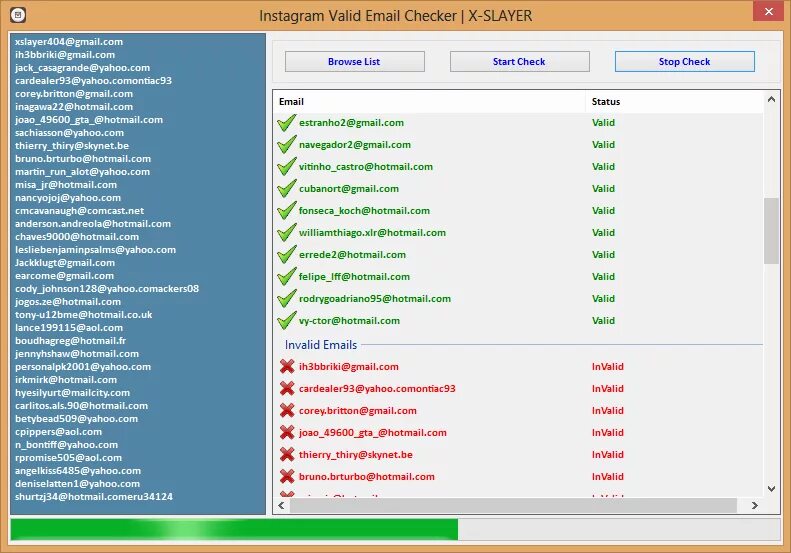Click red X icon for corey.britton@gmail.com

[287, 410]
